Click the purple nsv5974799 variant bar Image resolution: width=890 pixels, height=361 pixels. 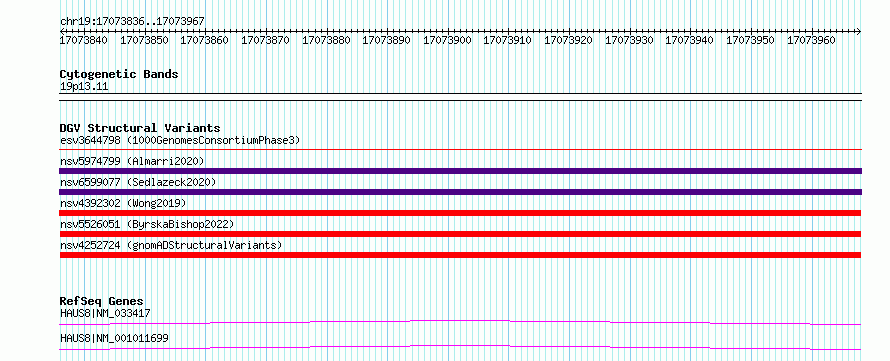pyautogui.click(x=460, y=171)
